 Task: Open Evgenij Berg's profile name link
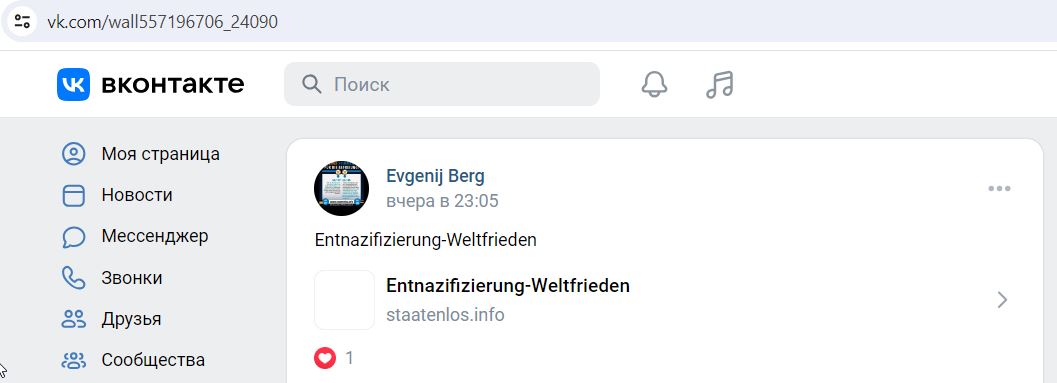[x=435, y=176]
